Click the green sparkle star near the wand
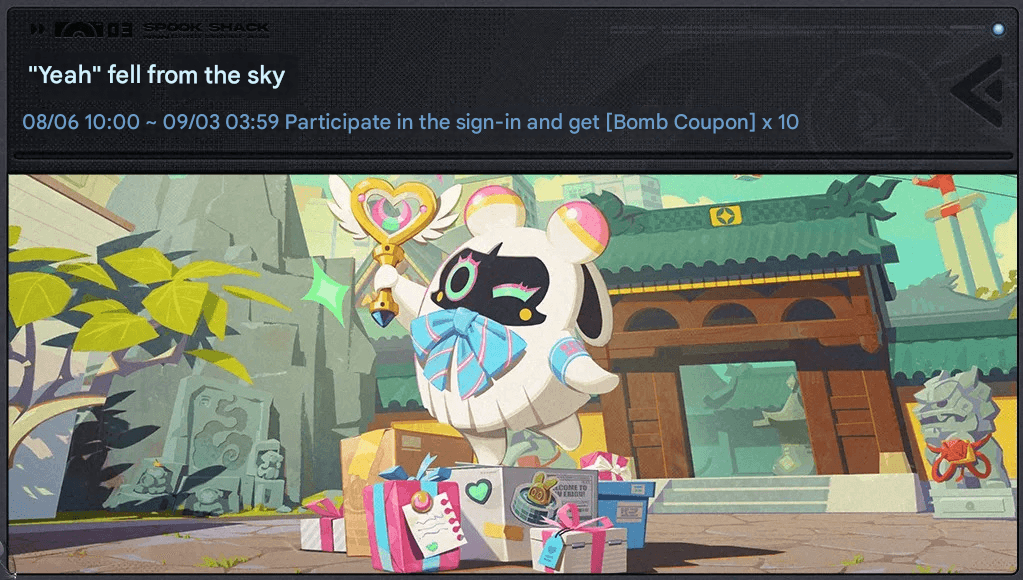Screen dimensions: 1023x580 328,292
